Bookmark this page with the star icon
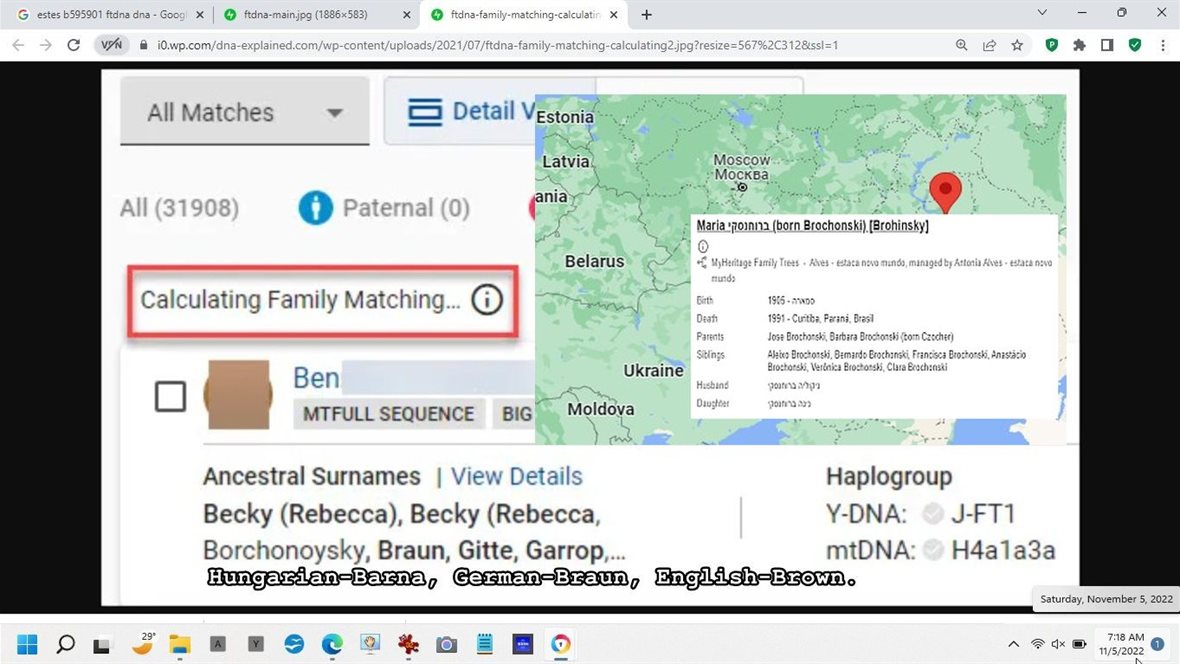 click(1017, 45)
